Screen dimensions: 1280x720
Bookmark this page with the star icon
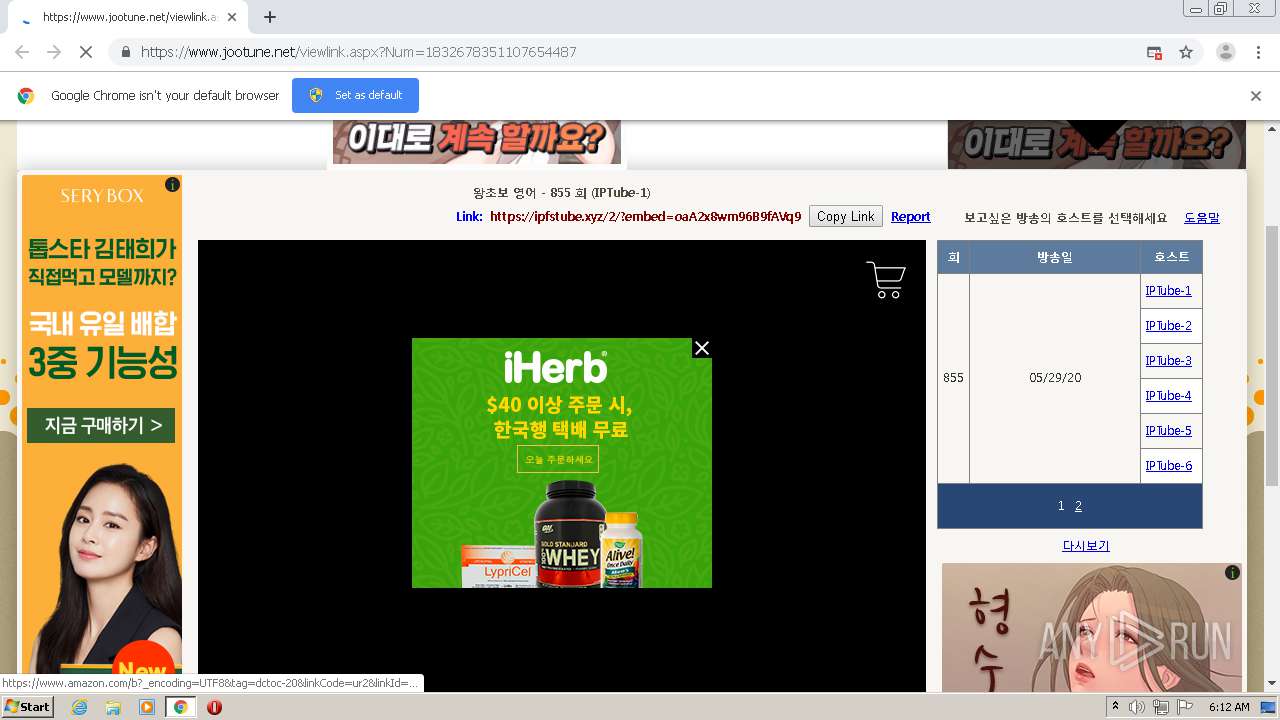click(x=1186, y=52)
